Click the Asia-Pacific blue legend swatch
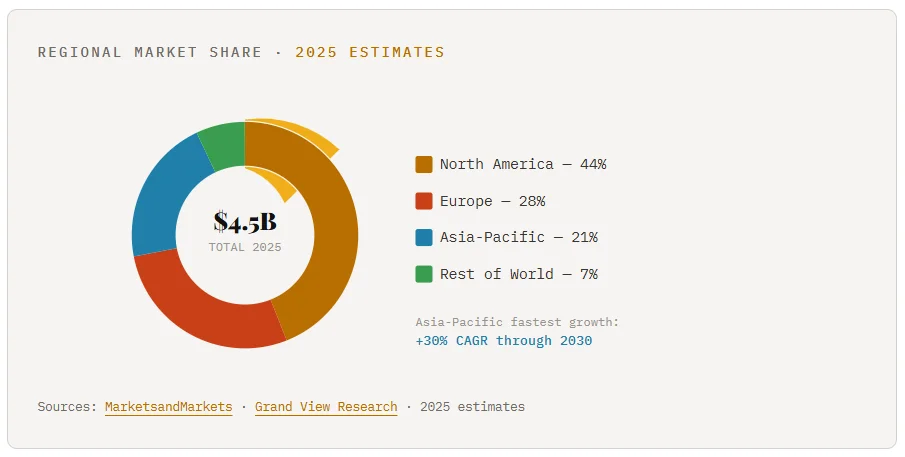 424,237
